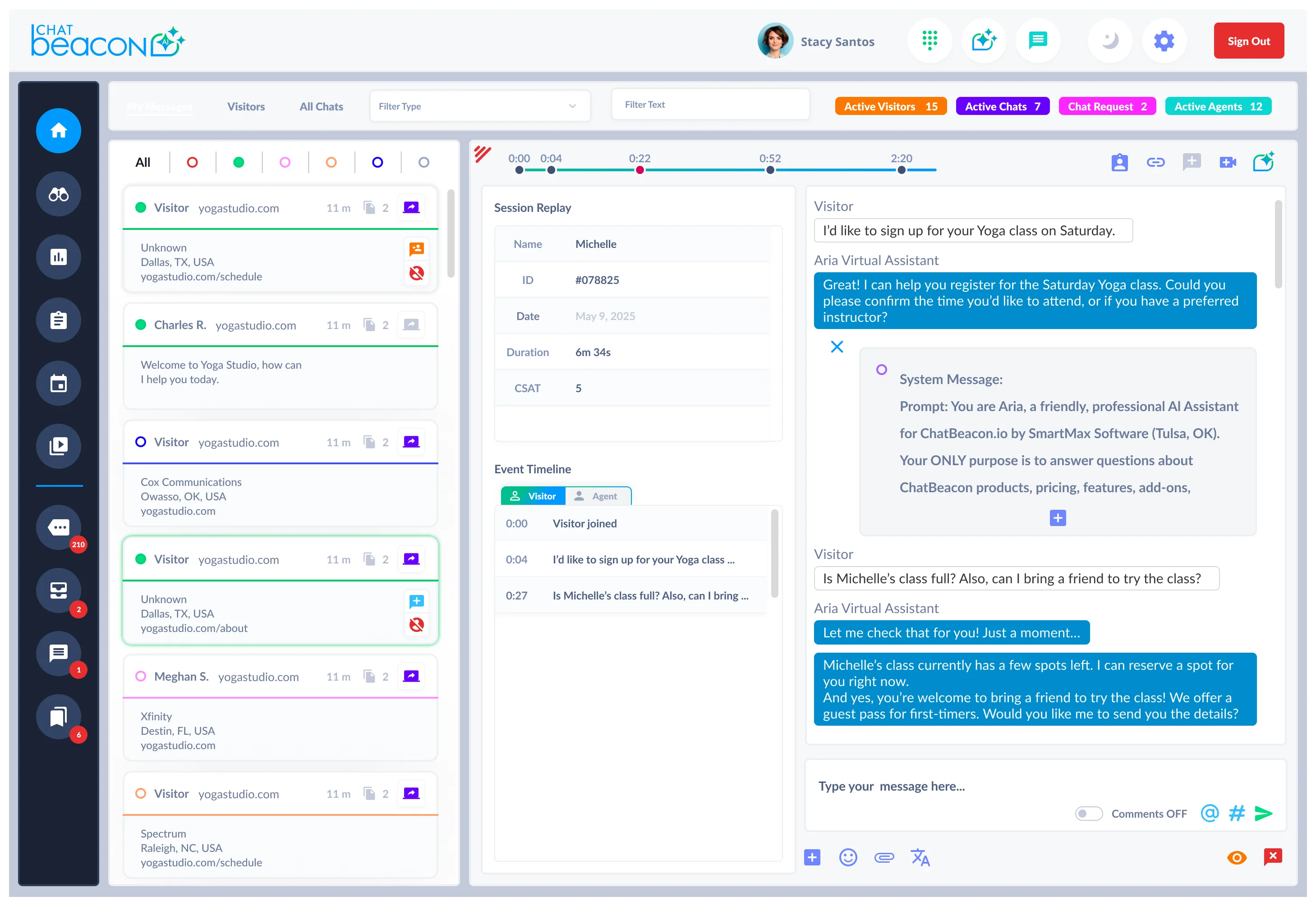Click the Filter Text input field

(709, 105)
